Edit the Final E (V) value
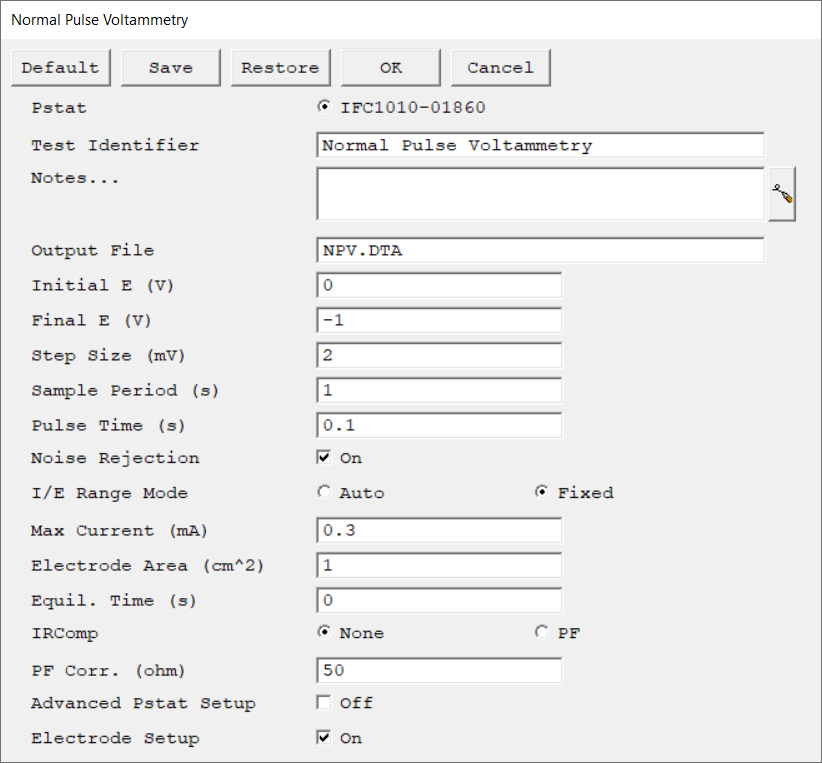Viewport: 822px width, 763px height. click(x=439, y=321)
